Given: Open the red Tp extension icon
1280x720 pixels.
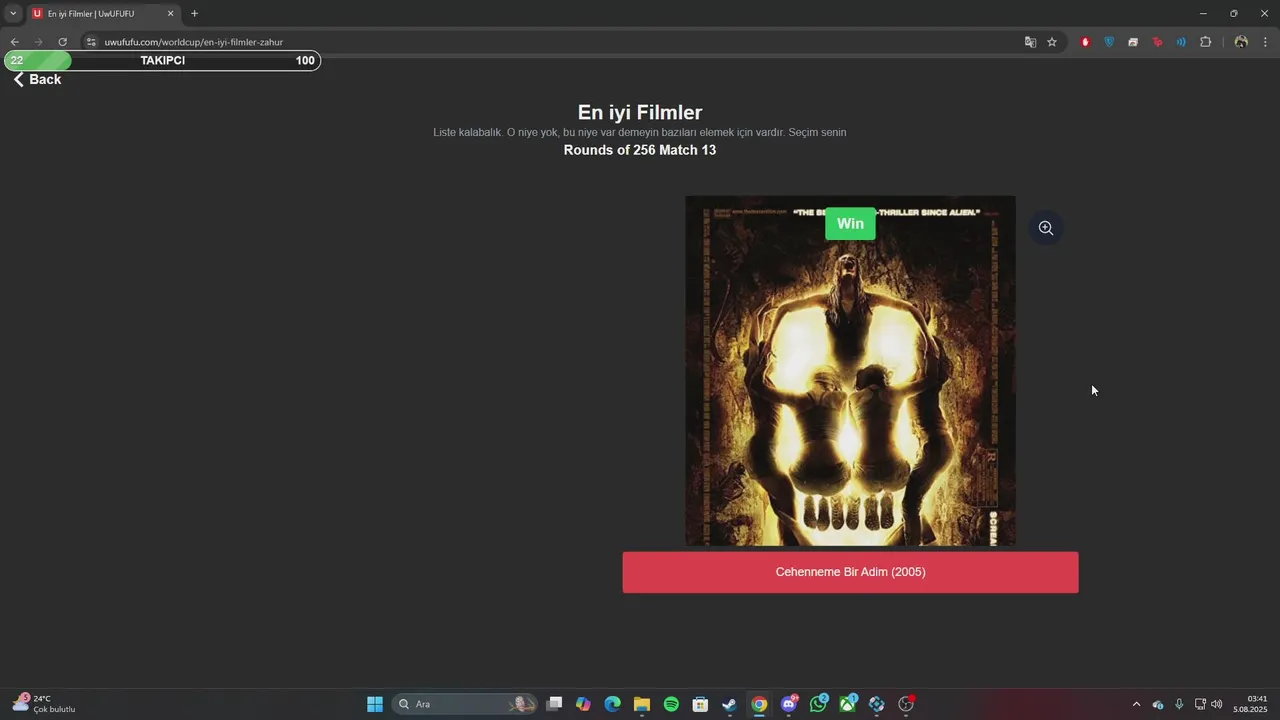Looking at the screenshot, I should 1157,42.
